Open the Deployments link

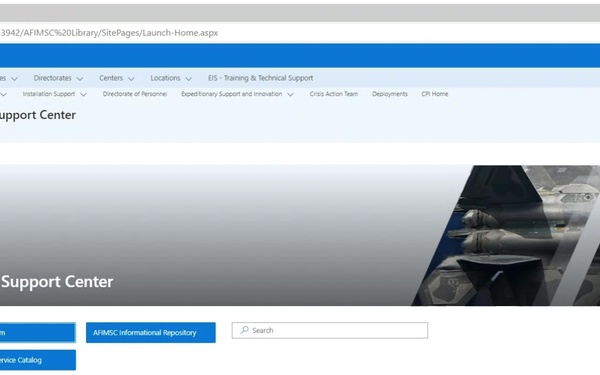click(x=390, y=94)
